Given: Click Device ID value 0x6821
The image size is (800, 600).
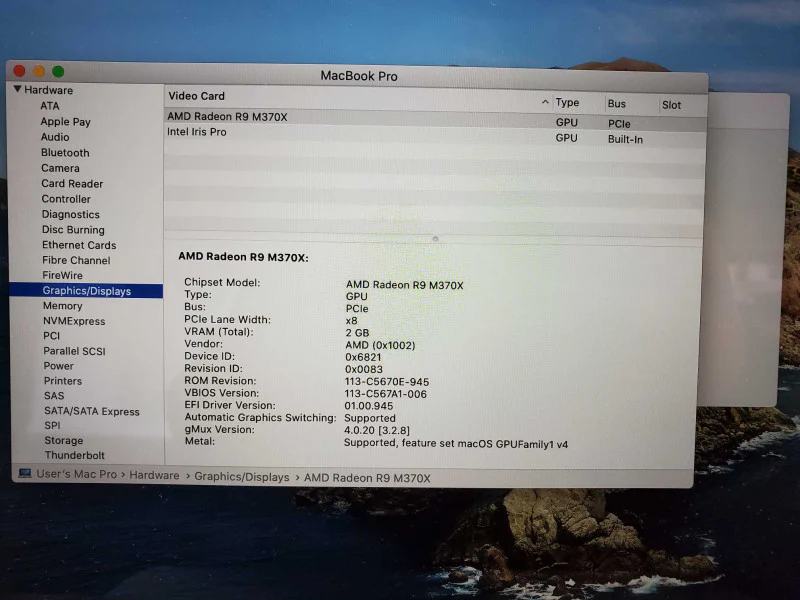Looking at the screenshot, I should coord(363,357).
